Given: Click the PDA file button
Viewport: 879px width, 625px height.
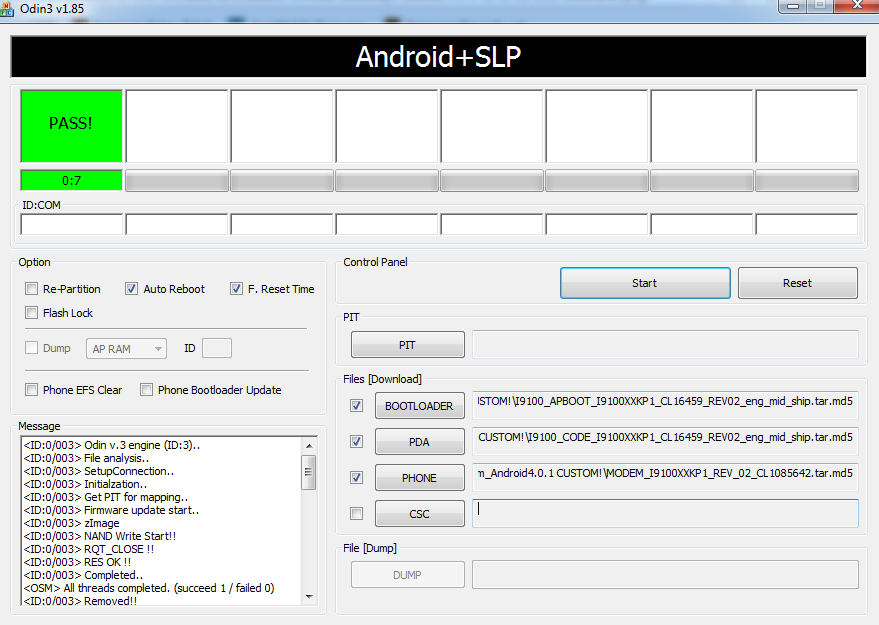Looking at the screenshot, I should (x=419, y=442).
